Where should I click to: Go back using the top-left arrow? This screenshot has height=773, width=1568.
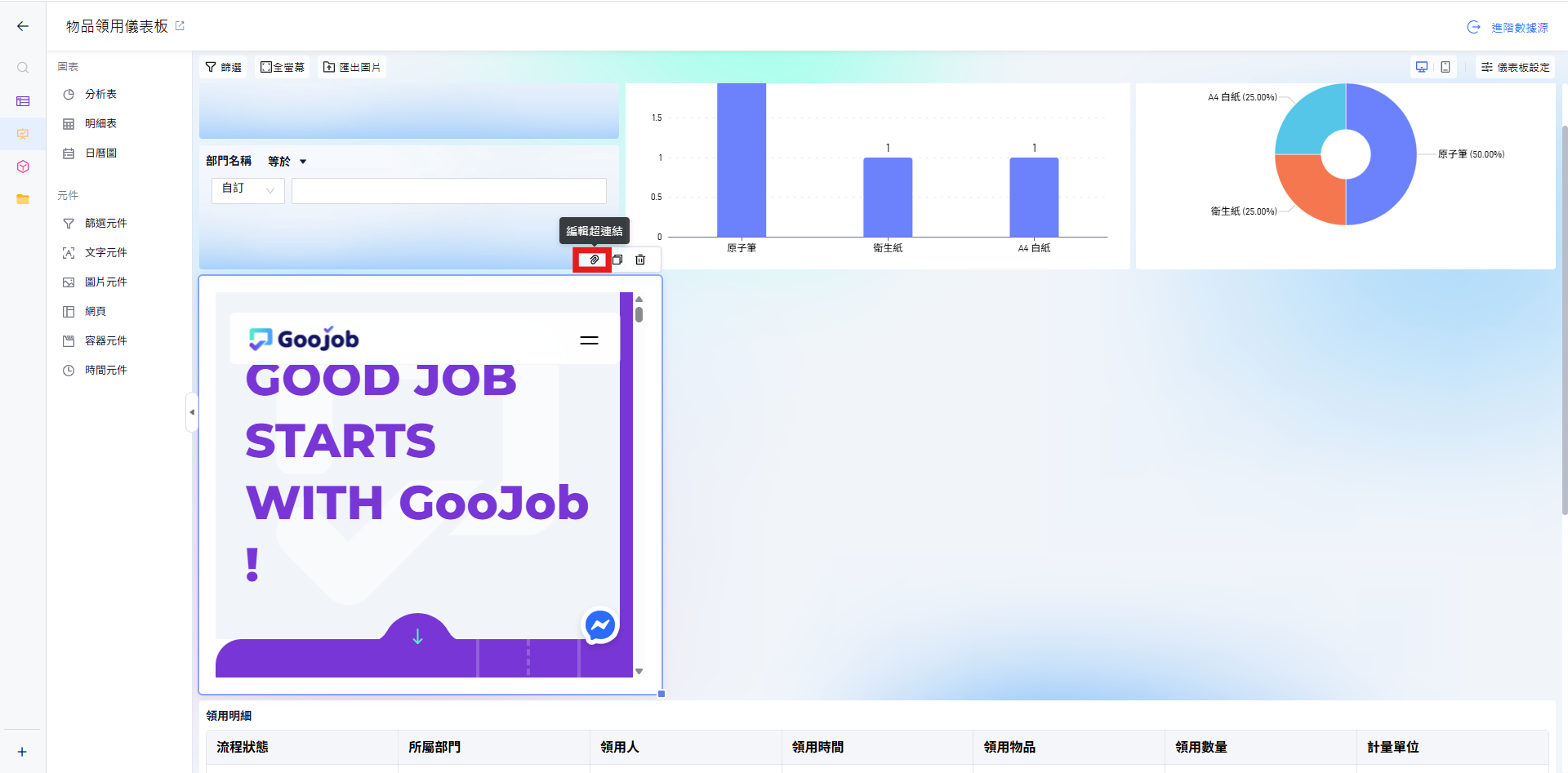[23, 26]
